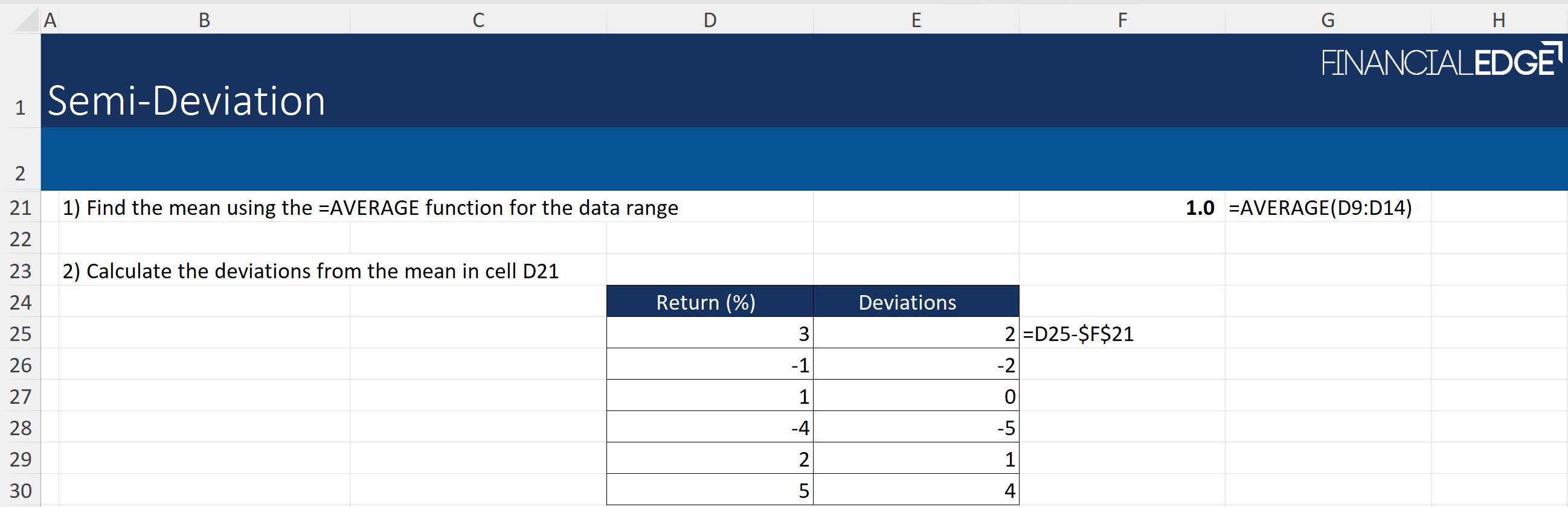Select row 25 header
The height and width of the screenshot is (507, 1568).
pyautogui.click(x=20, y=334)
